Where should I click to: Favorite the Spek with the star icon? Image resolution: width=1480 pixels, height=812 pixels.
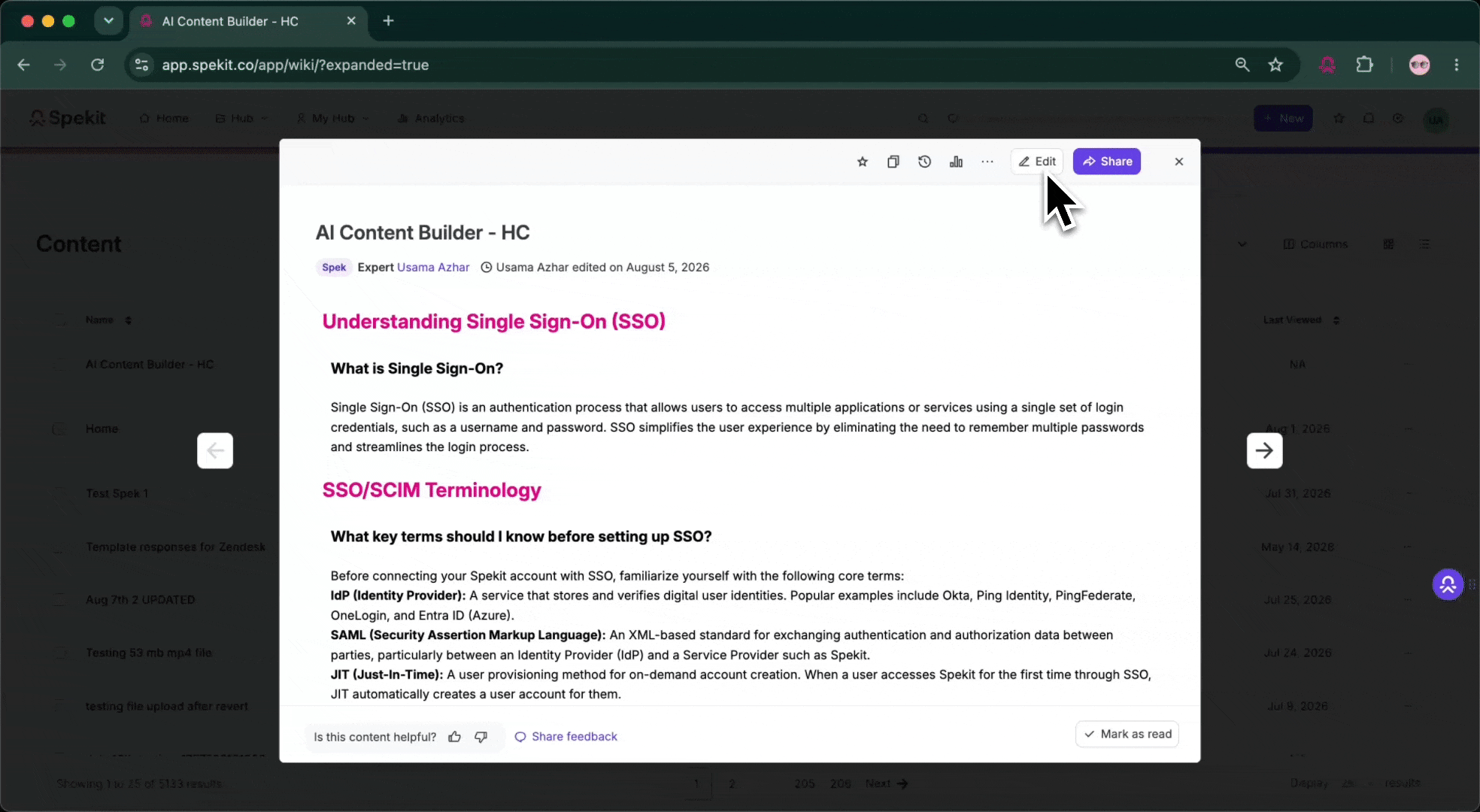click(x=863, y=162)
